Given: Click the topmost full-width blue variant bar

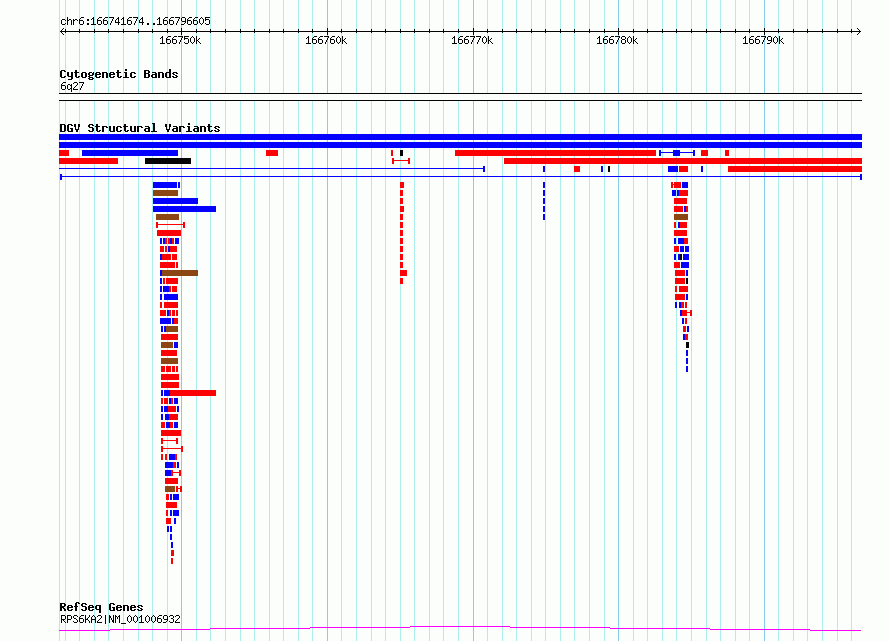Looking at the screenshot, I should (x=460, y=137).
